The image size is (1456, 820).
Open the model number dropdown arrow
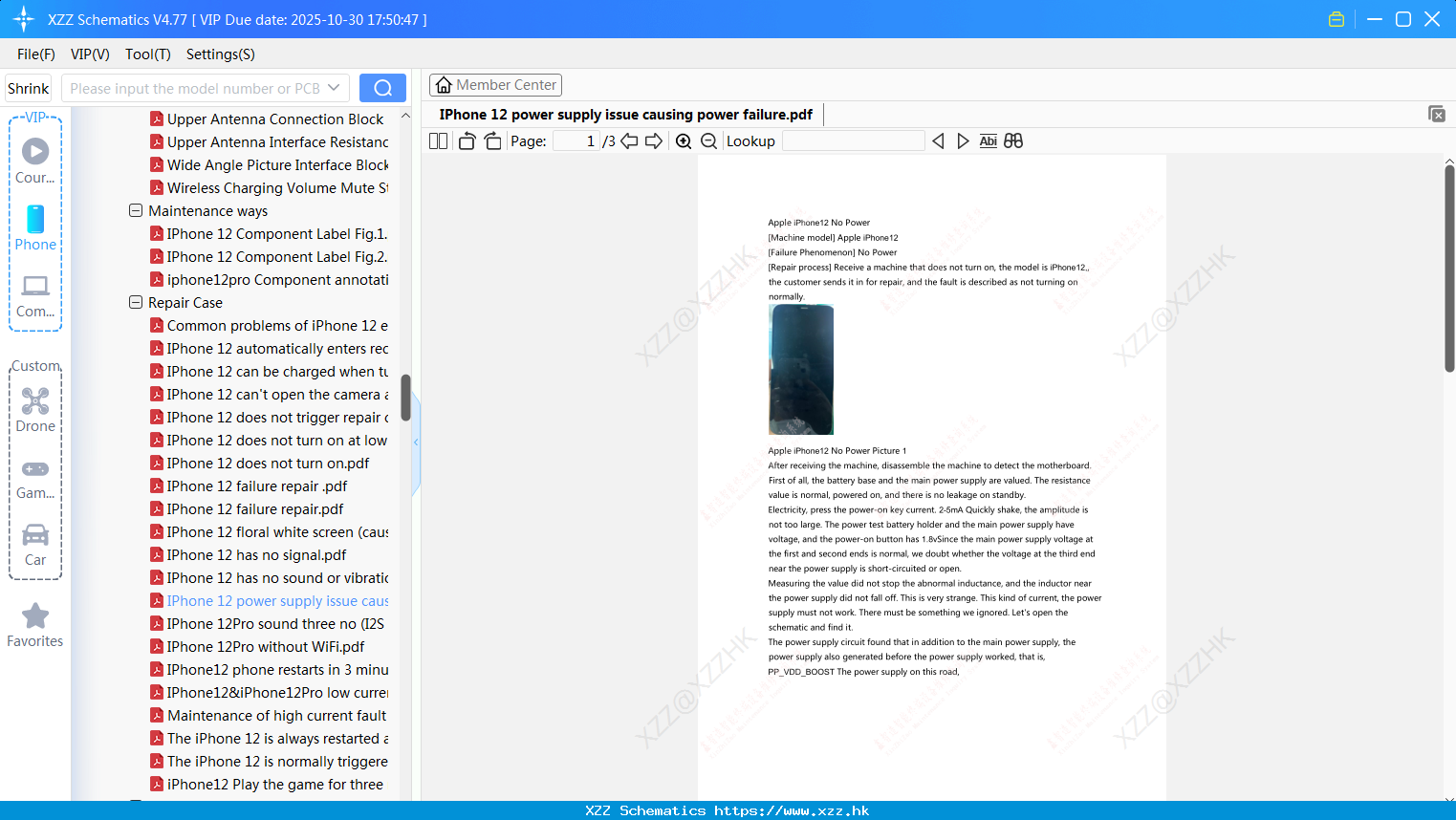[x=334, y=88]
